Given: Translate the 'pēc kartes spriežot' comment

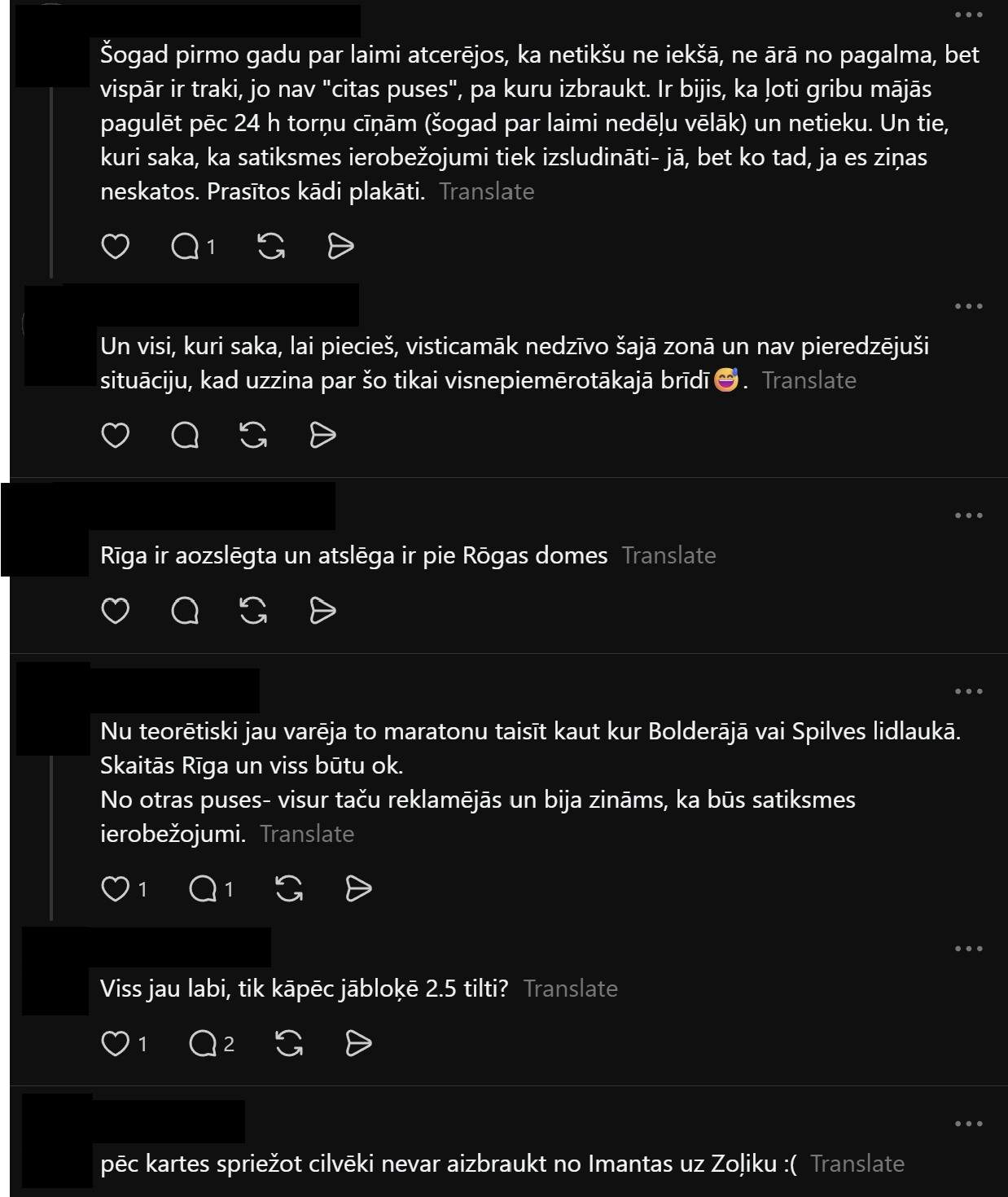Looking at the screenshot, I should click(x=857, y=1164).
